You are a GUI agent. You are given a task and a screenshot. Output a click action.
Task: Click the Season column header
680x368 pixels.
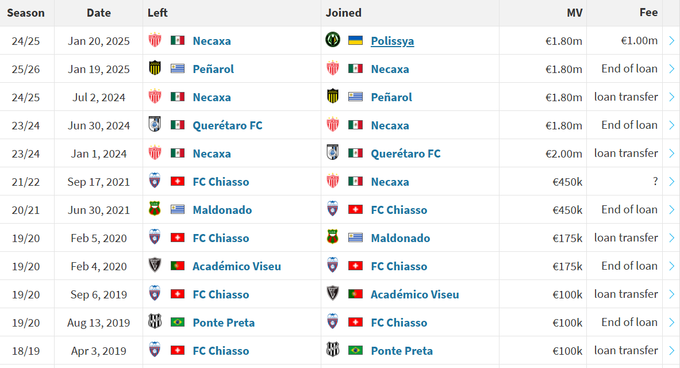26,13
